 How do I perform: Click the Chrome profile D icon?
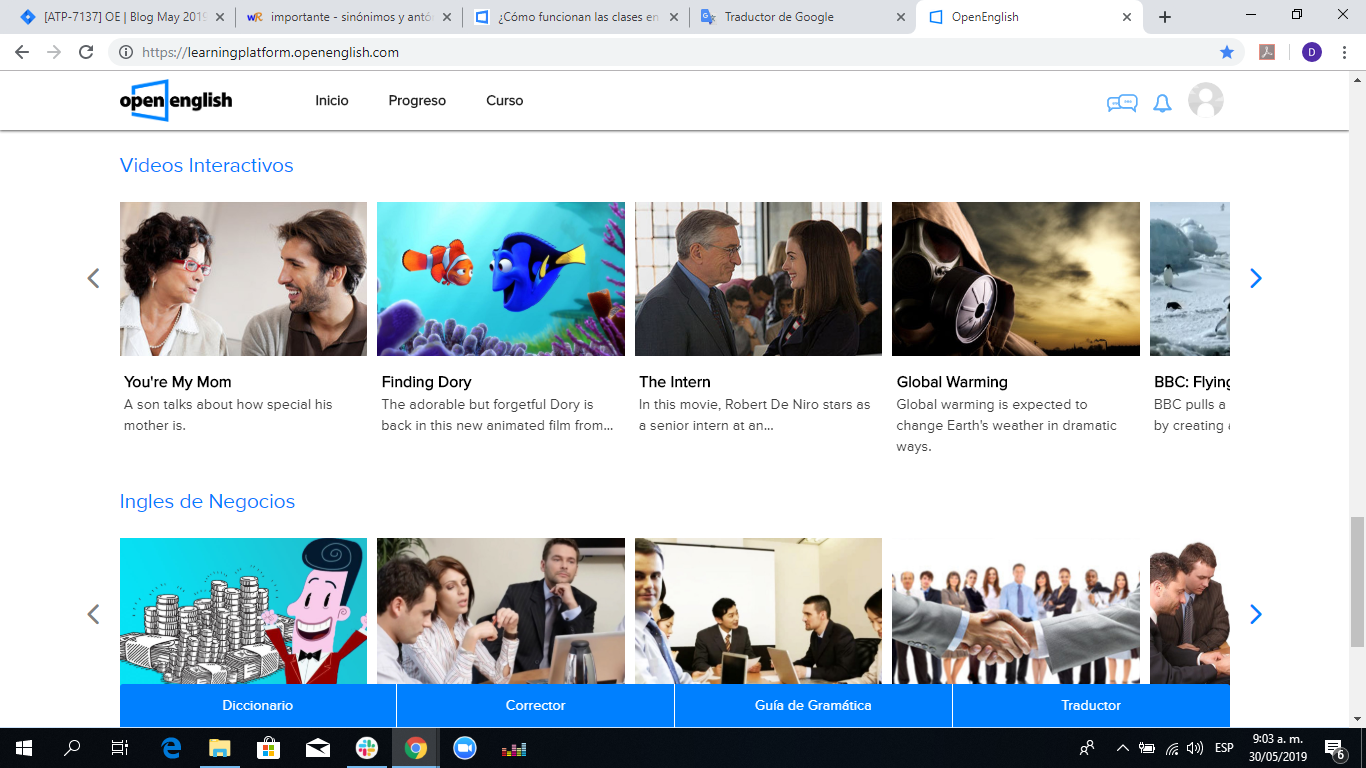[1312, 52]
